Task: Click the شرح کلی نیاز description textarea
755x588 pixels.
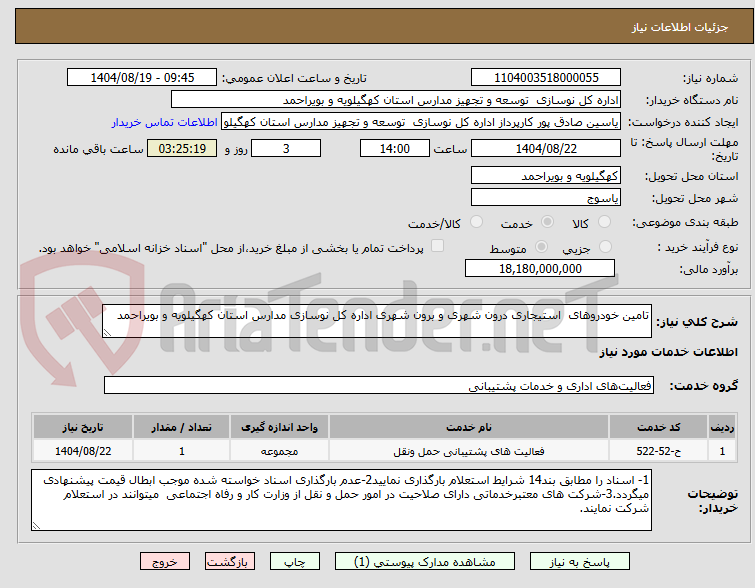Action: [x=377, y=321]
